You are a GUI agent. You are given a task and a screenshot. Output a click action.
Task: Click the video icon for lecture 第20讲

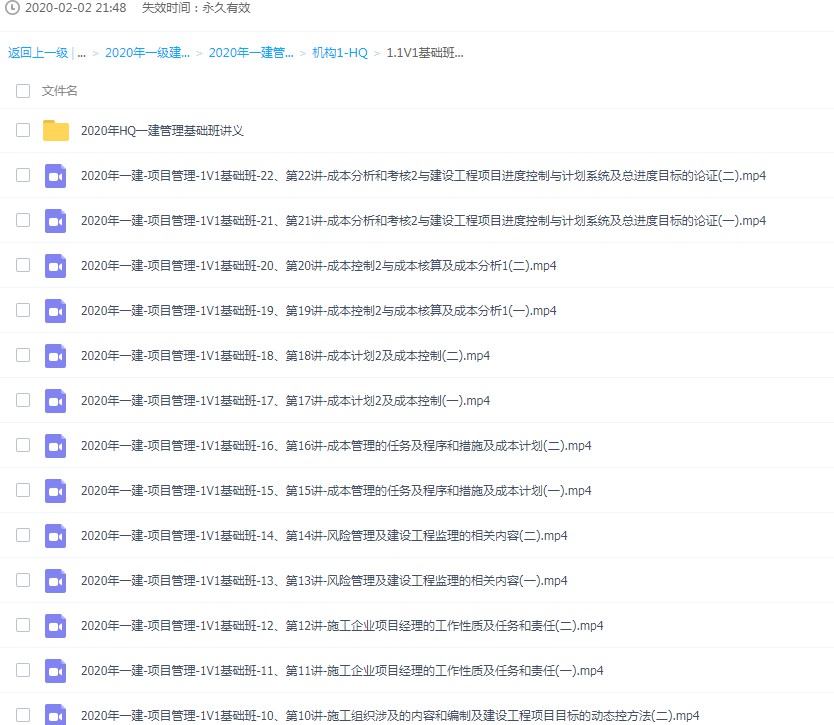point(56,266)
